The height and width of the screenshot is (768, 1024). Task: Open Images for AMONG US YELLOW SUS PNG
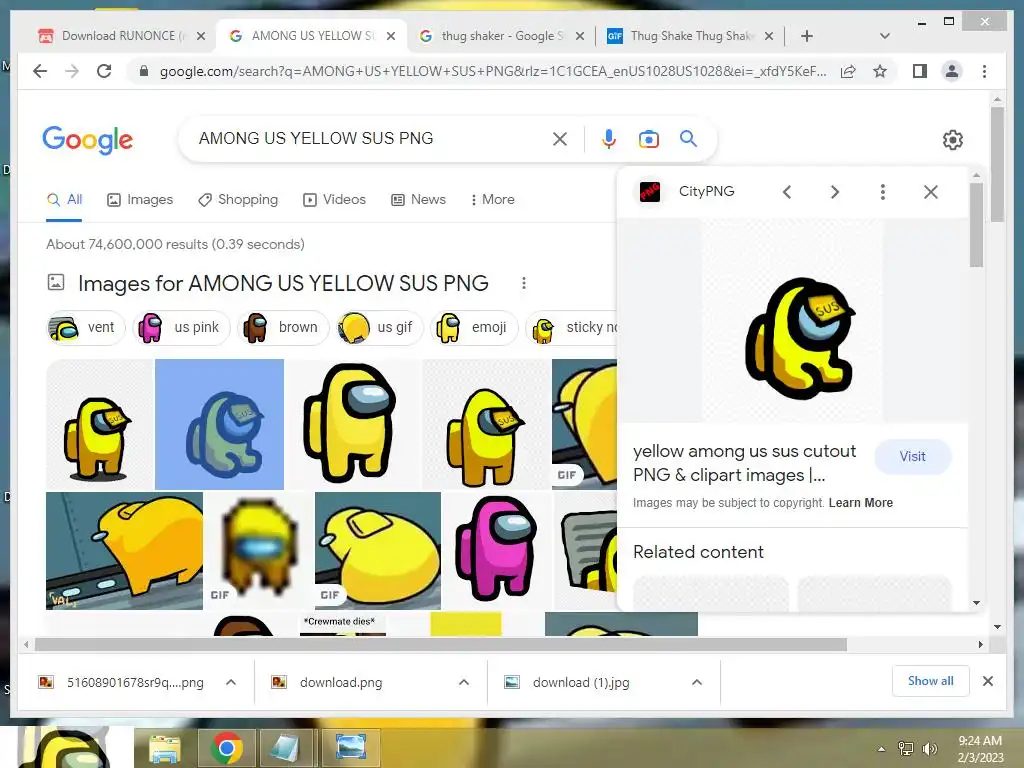pos(283,283)
